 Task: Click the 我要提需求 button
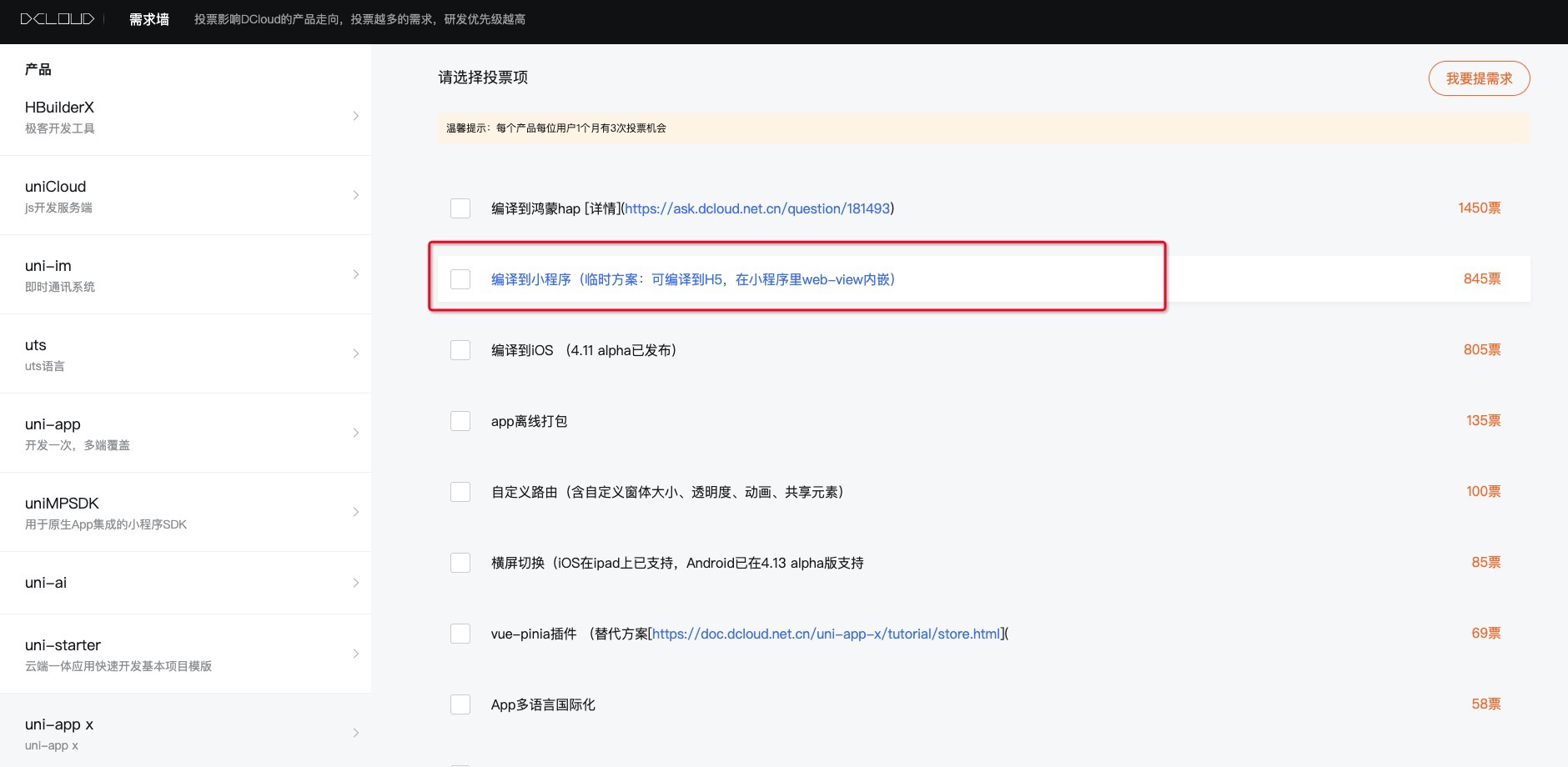pos(1479,78)
